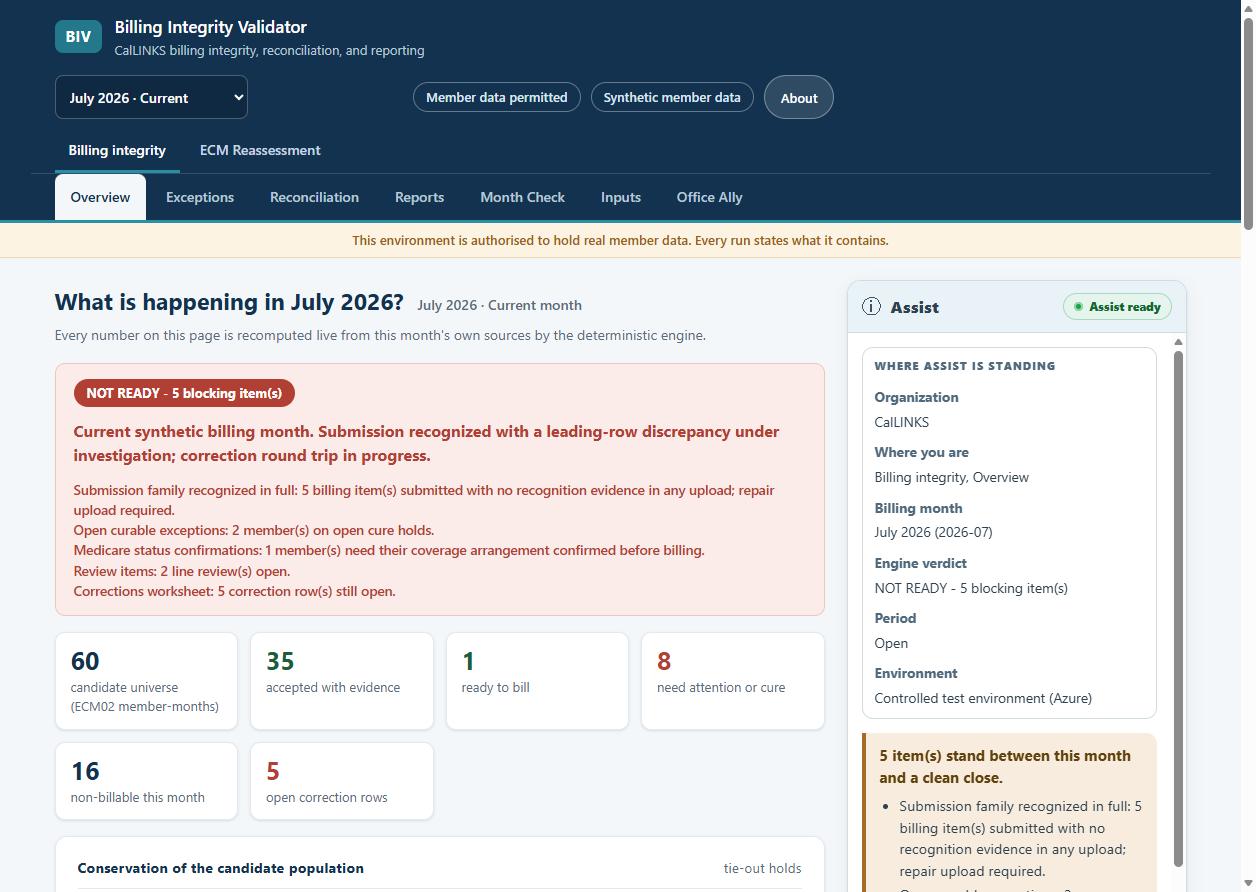Open the Reports tab
Image resolution: width=1256 pixels, height=892 pixels.
[x=419, y=197]
